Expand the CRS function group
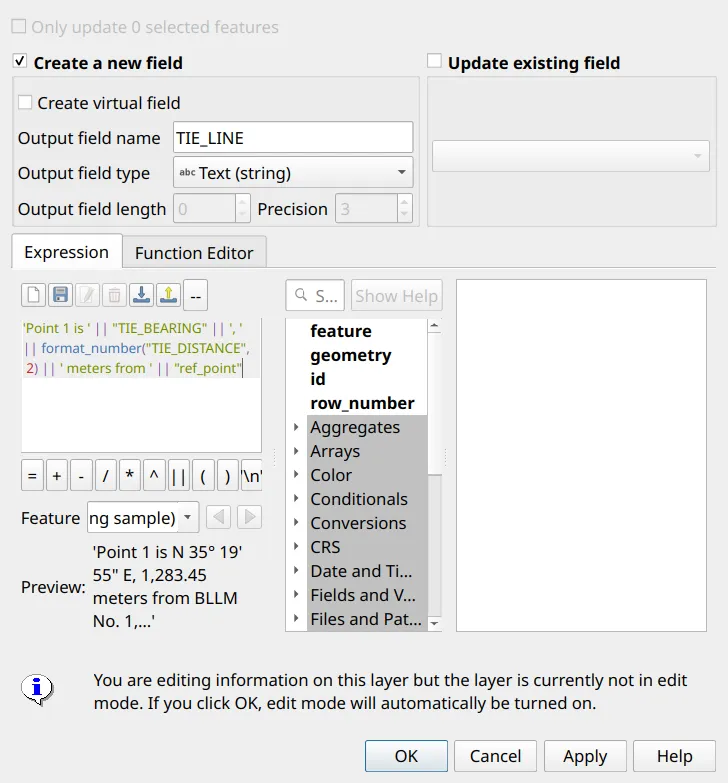 point(296,546)
